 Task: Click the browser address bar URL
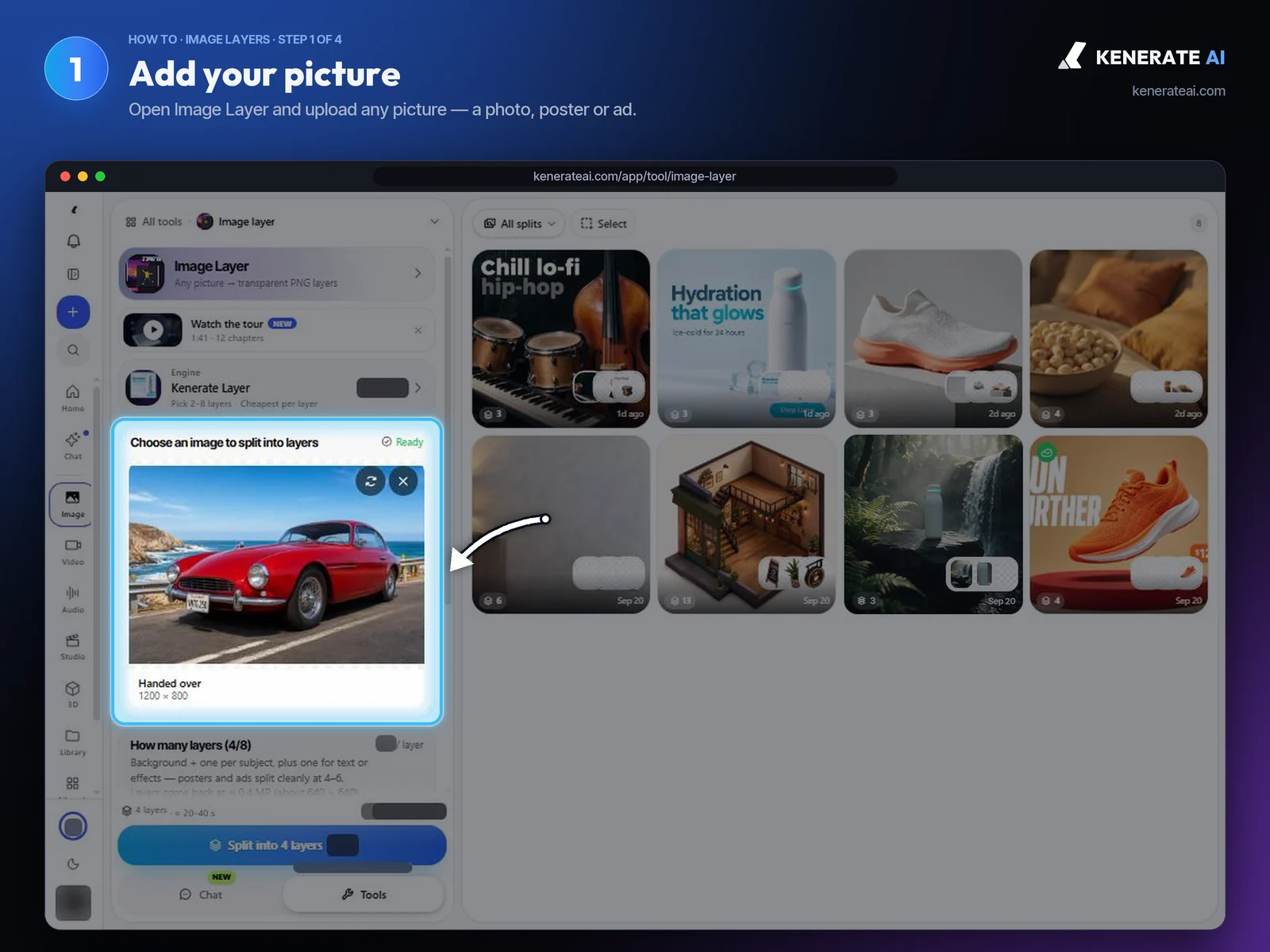coord(635,176)
